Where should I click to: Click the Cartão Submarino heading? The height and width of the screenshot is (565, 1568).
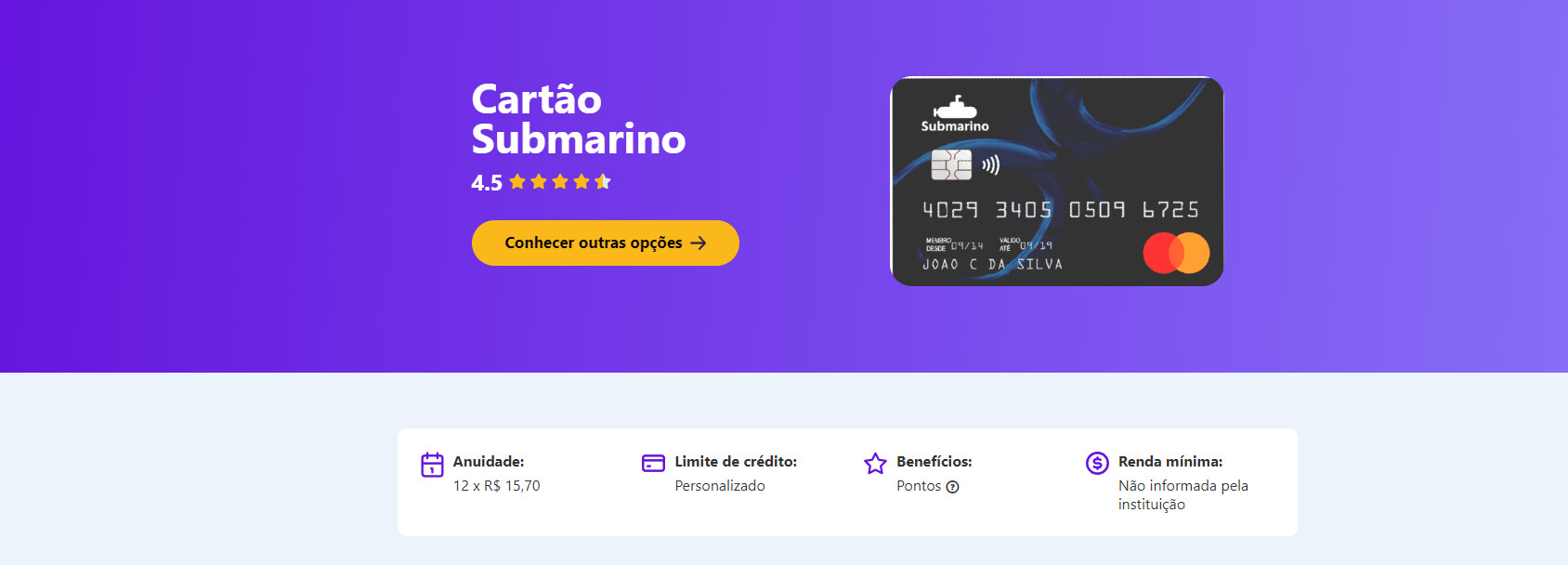point(579,119)
